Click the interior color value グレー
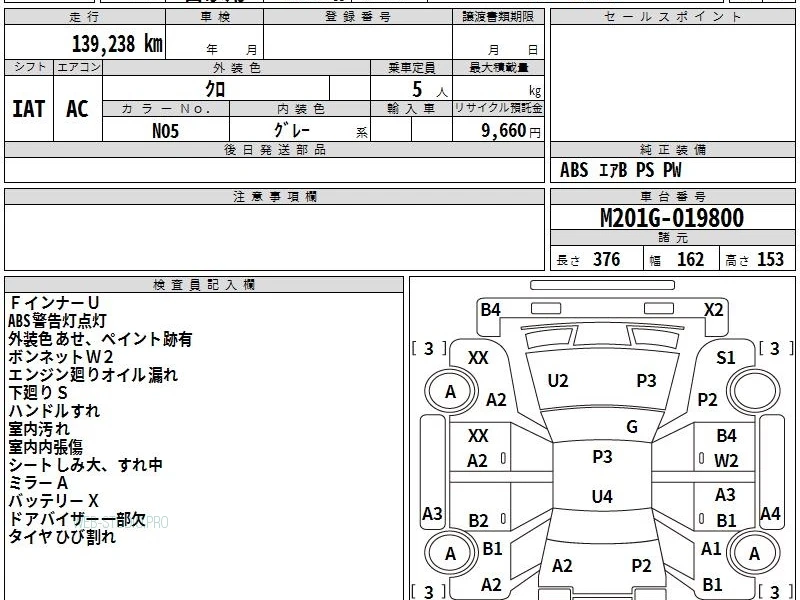 click(292, 130)
